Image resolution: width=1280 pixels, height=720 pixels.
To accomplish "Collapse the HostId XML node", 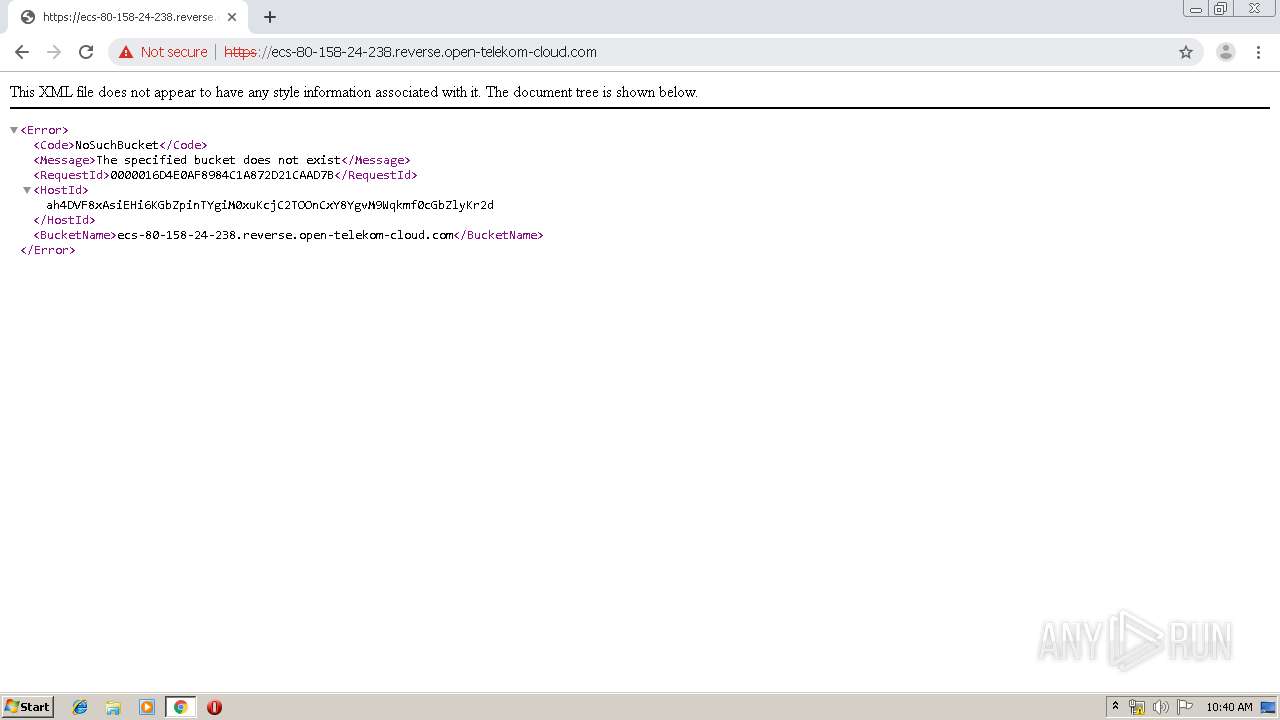I will coord(27,190).
